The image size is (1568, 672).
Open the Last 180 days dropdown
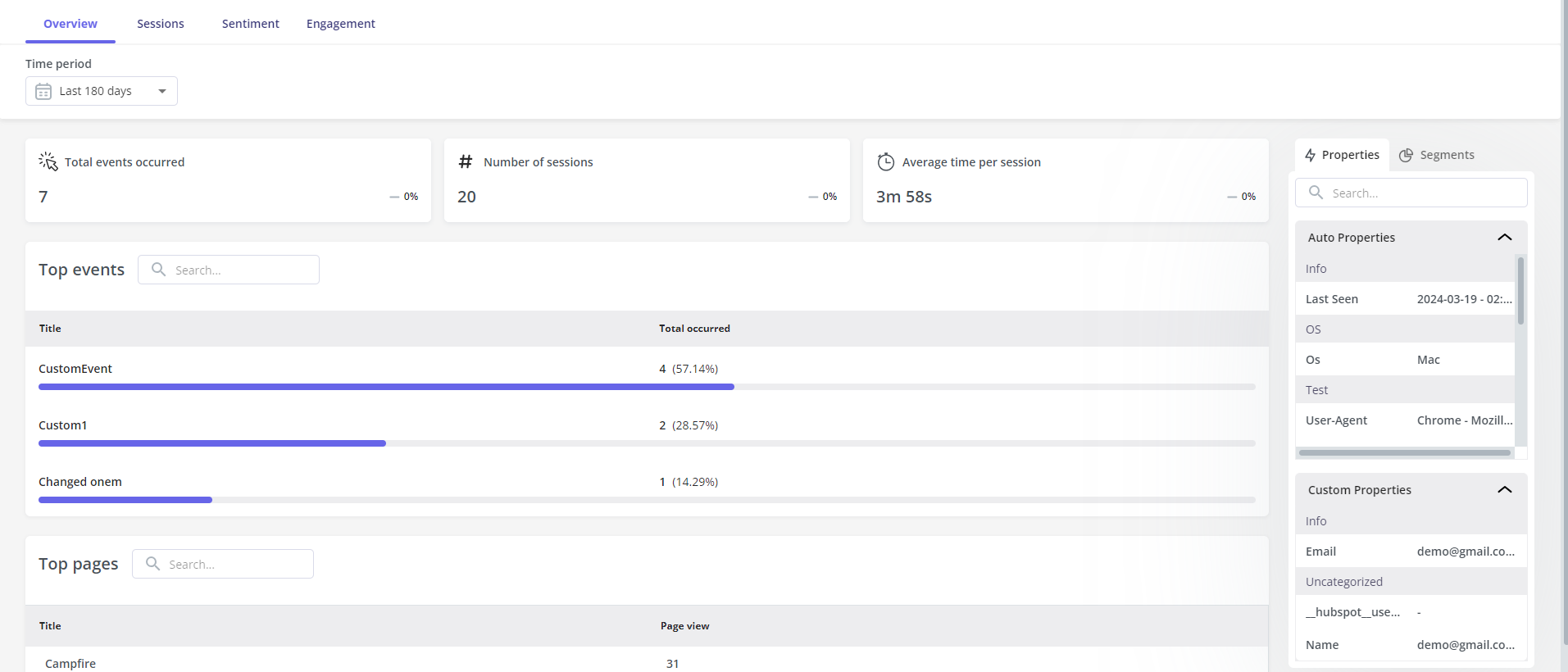click(161, 91)
